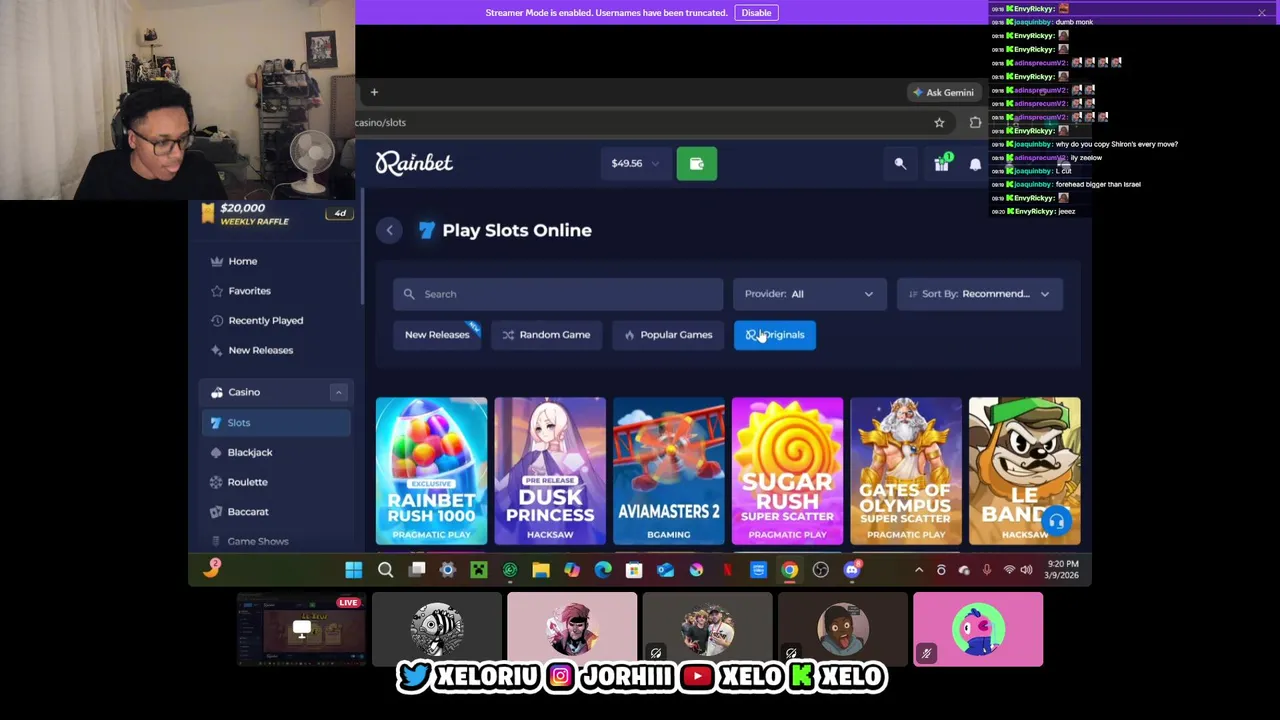Disable Streamer Mode
The width and height of the screenshot is (1280, 720).
click(x=756, y=13)
